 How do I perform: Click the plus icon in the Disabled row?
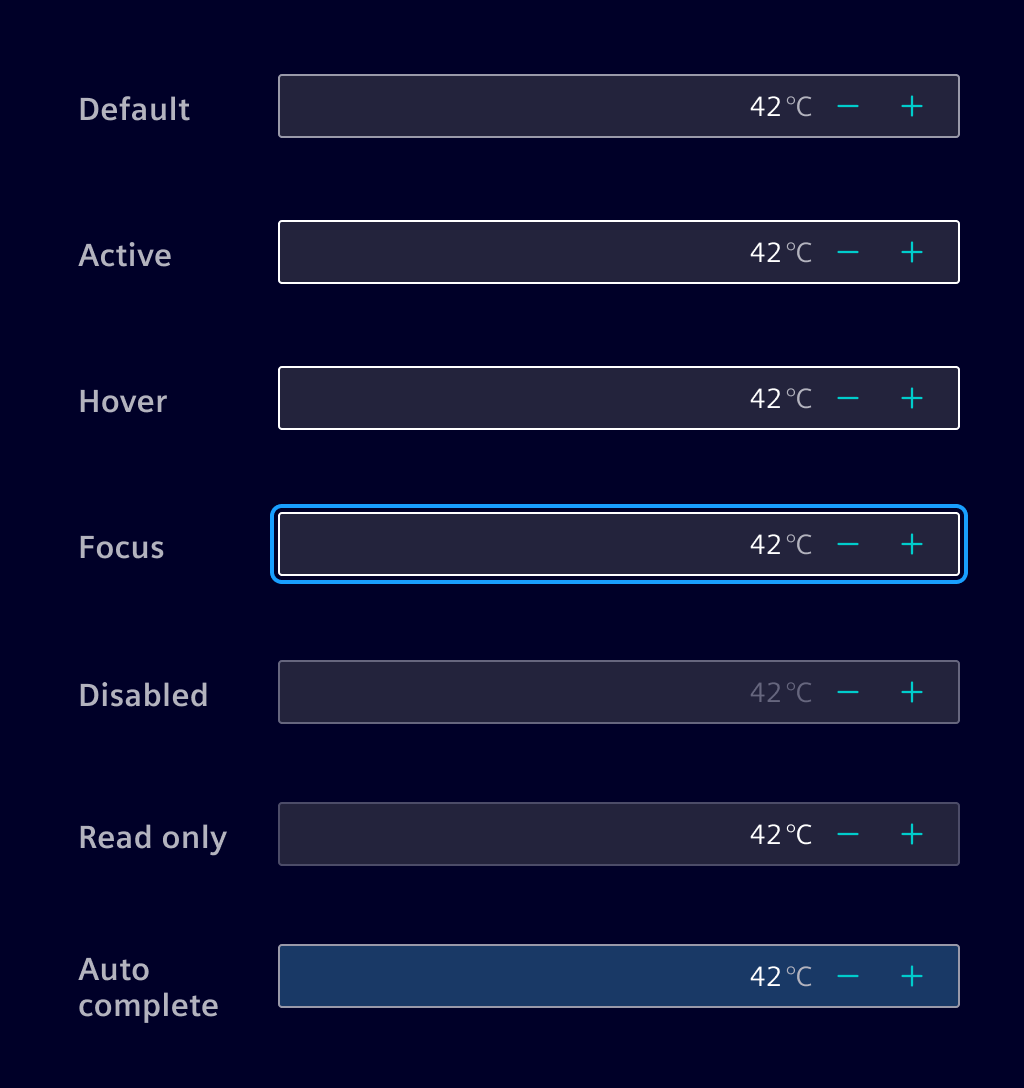click(x=911, y=691)
